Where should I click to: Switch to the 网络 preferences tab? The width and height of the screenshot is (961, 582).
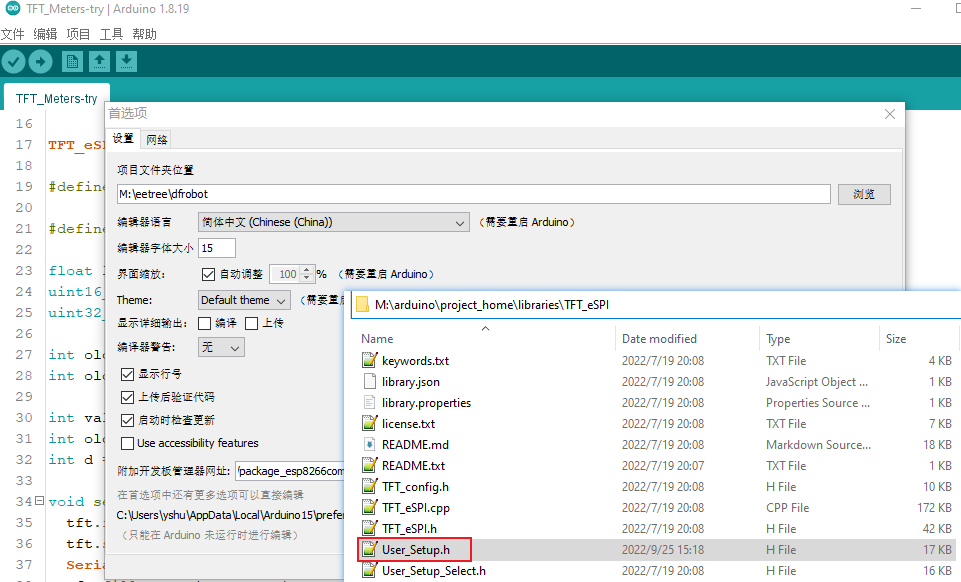pos(157,140)
